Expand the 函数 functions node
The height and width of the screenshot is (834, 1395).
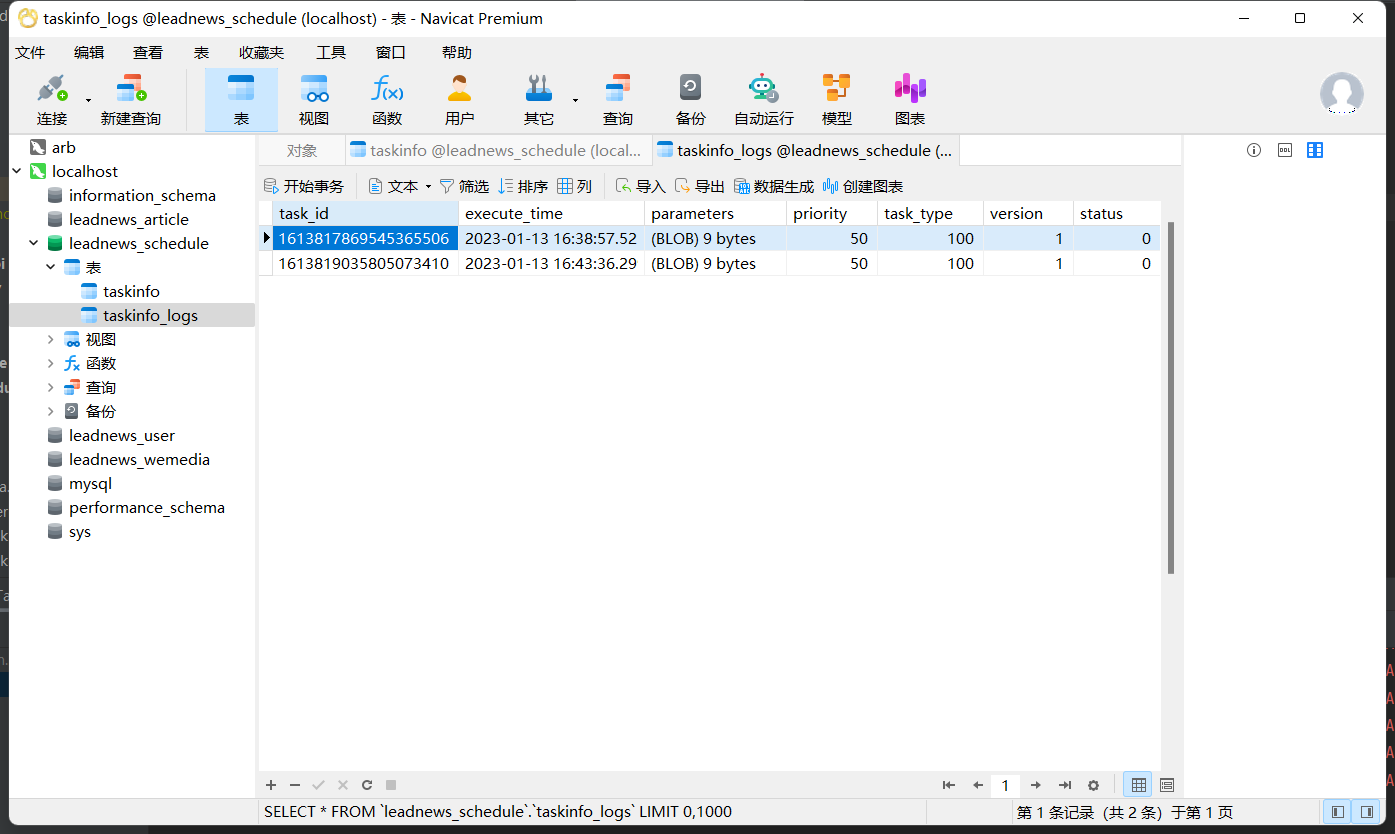pos(51,363)
